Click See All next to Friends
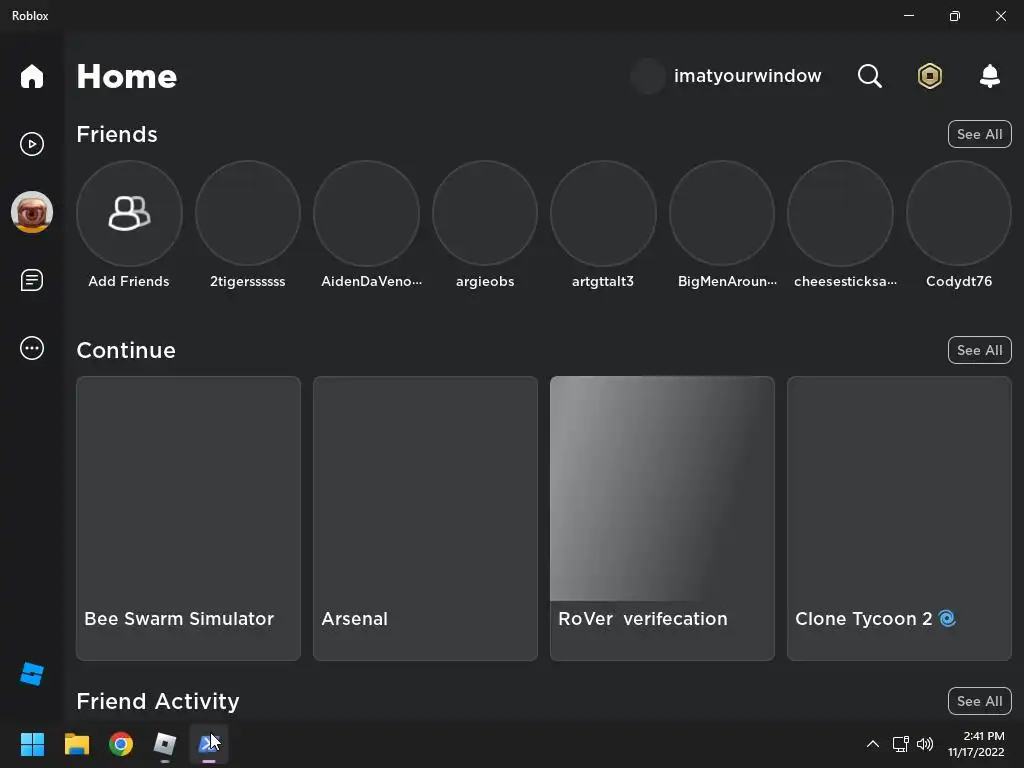Image resolution: width=1024 pixels, height=768 pixels. (x=980, y=134)
